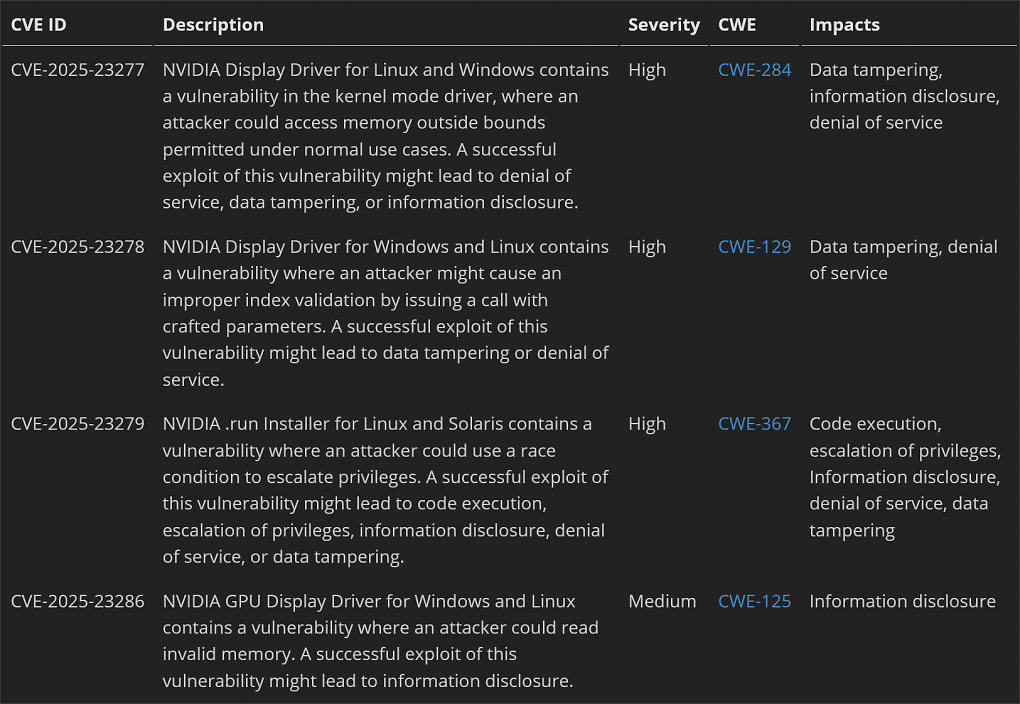The image size is (1020, 704).
Task: Click the improper index validation description
Action: point(385,313)
